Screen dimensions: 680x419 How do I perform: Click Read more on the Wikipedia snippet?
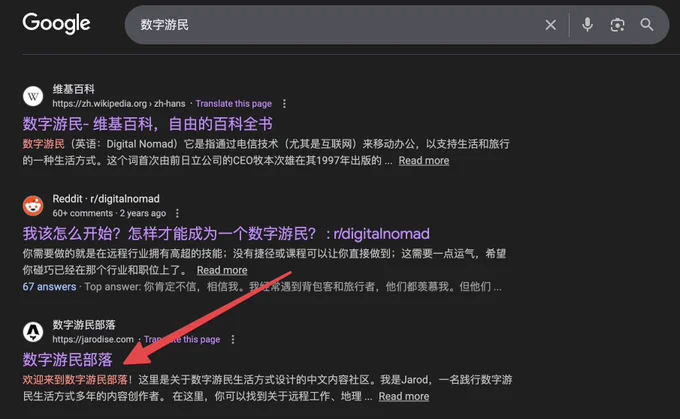[424, 160]
